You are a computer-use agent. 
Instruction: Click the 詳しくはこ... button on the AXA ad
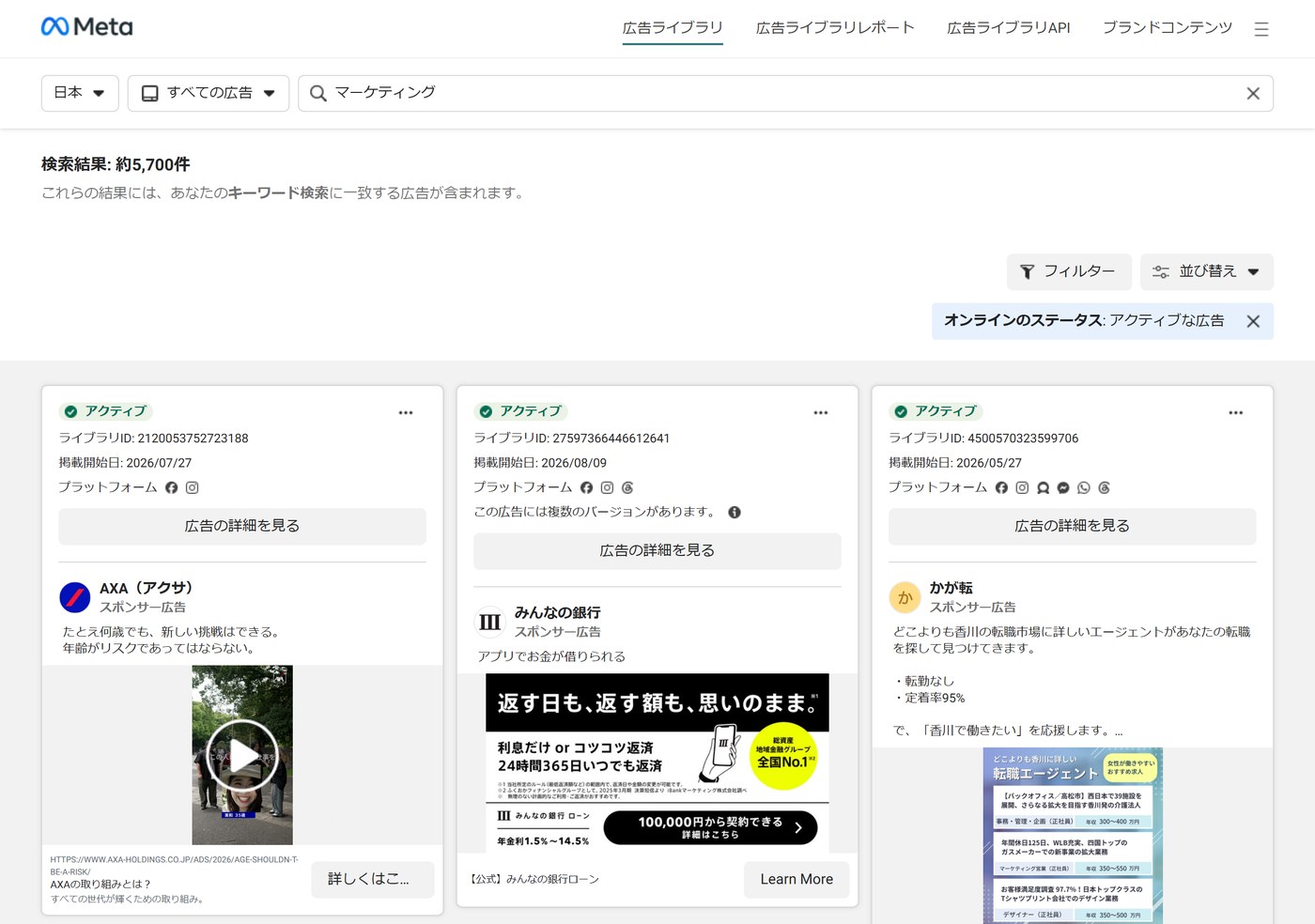pos(373,880)
